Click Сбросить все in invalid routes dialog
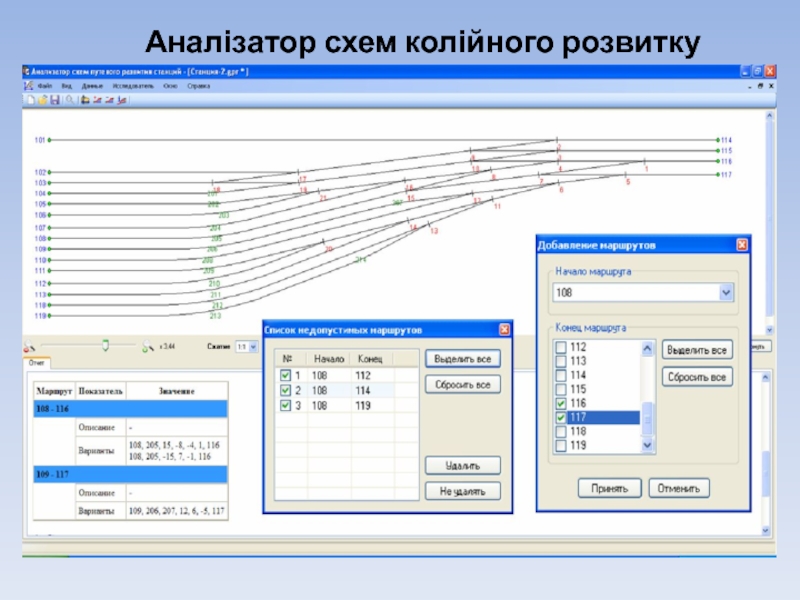This screenshot has width=800, height=600. pos(463,385)
